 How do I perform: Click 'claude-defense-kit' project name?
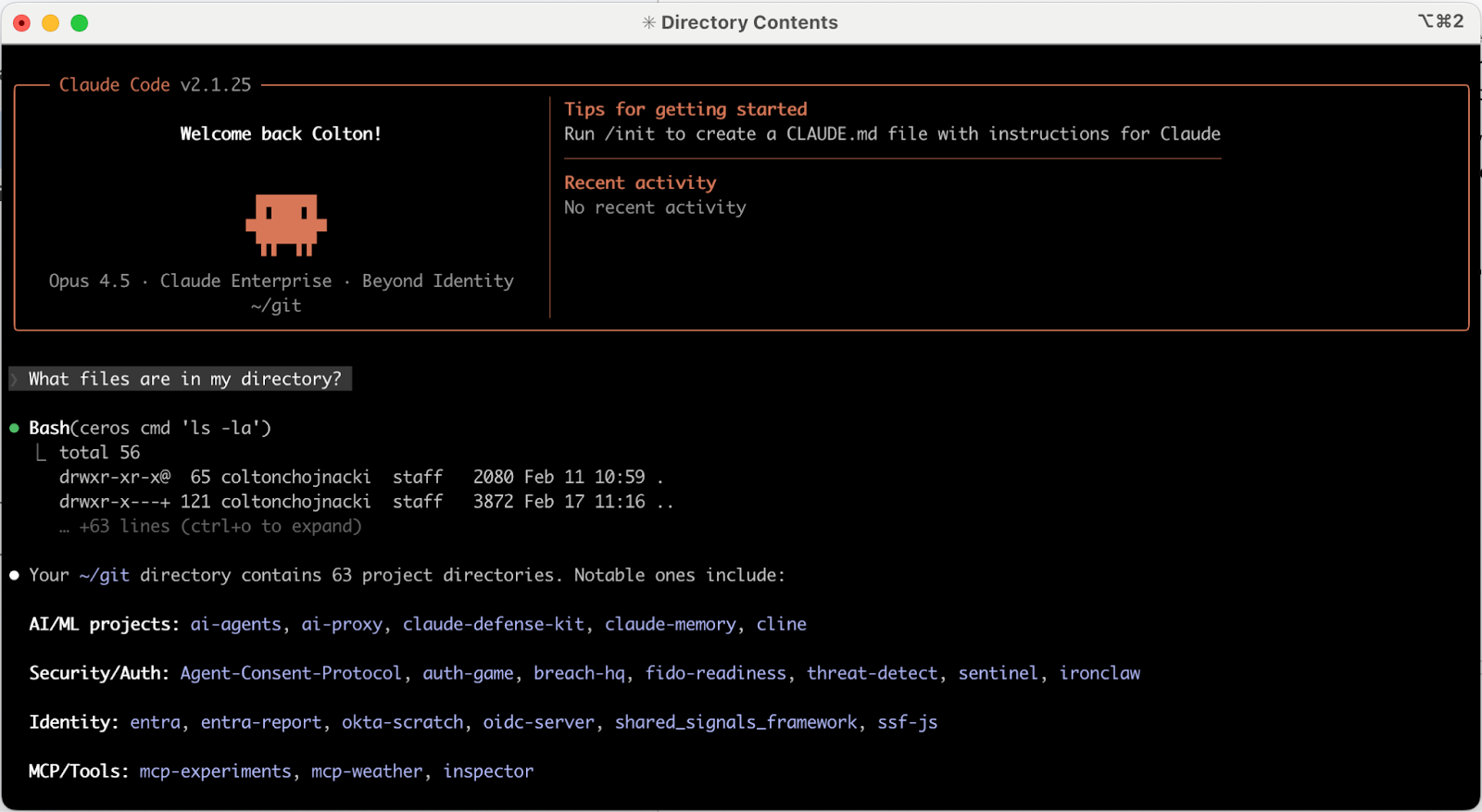494,624
